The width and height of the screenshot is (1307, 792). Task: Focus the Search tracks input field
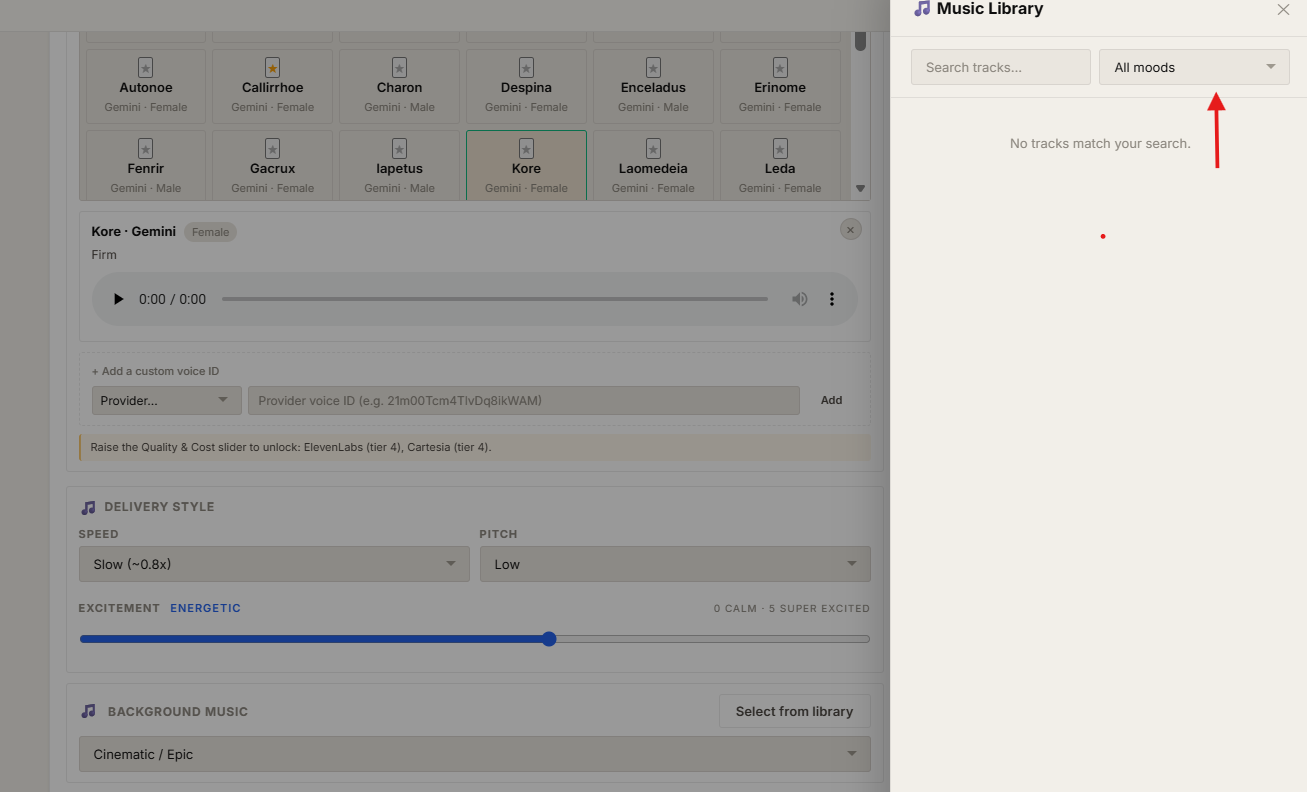[1000, 67]
